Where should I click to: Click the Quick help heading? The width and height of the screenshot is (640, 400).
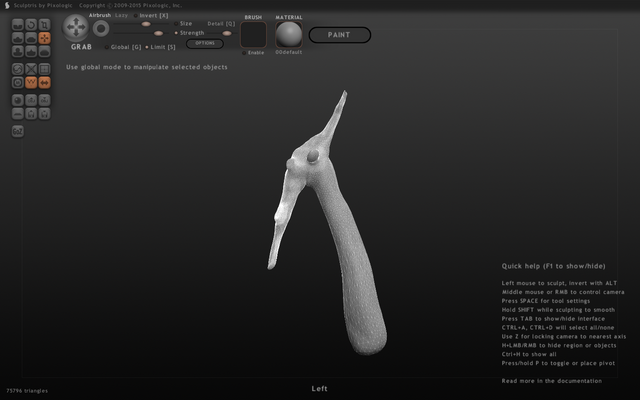point(553,266)
